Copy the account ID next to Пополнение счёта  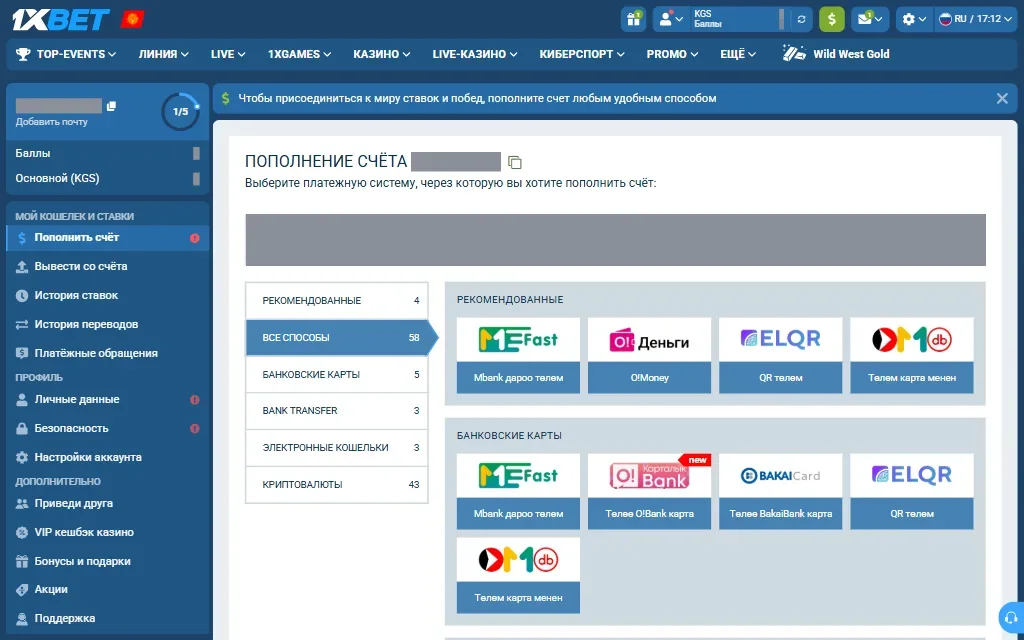515,162
